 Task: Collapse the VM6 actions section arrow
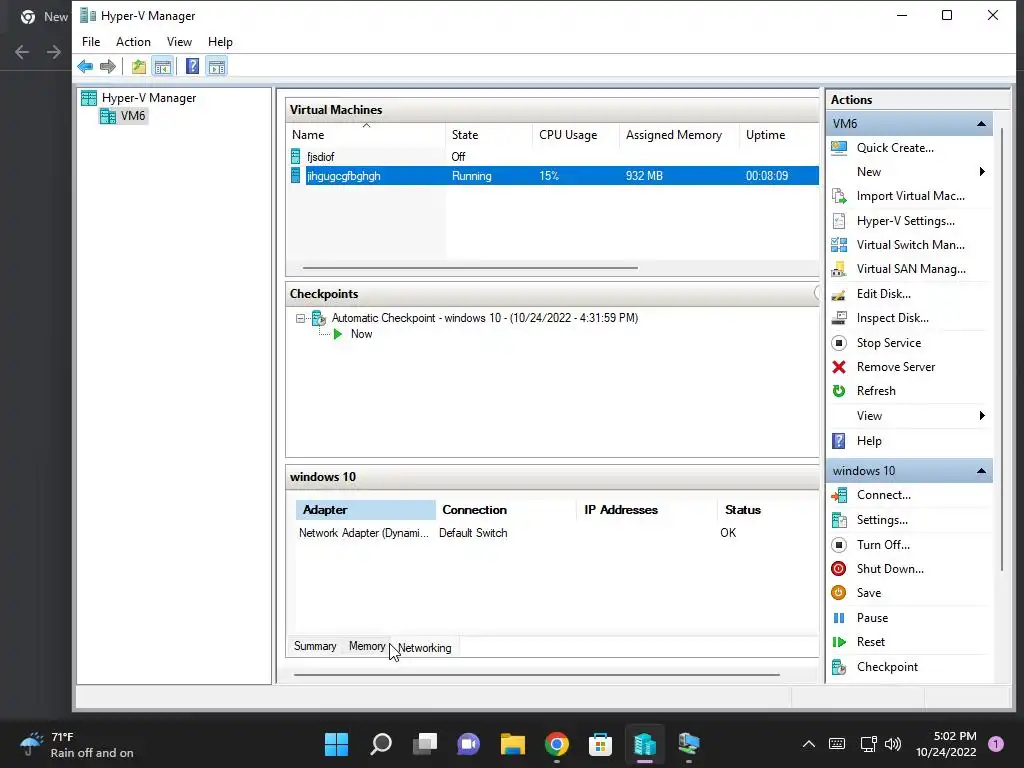pos(981,123)
